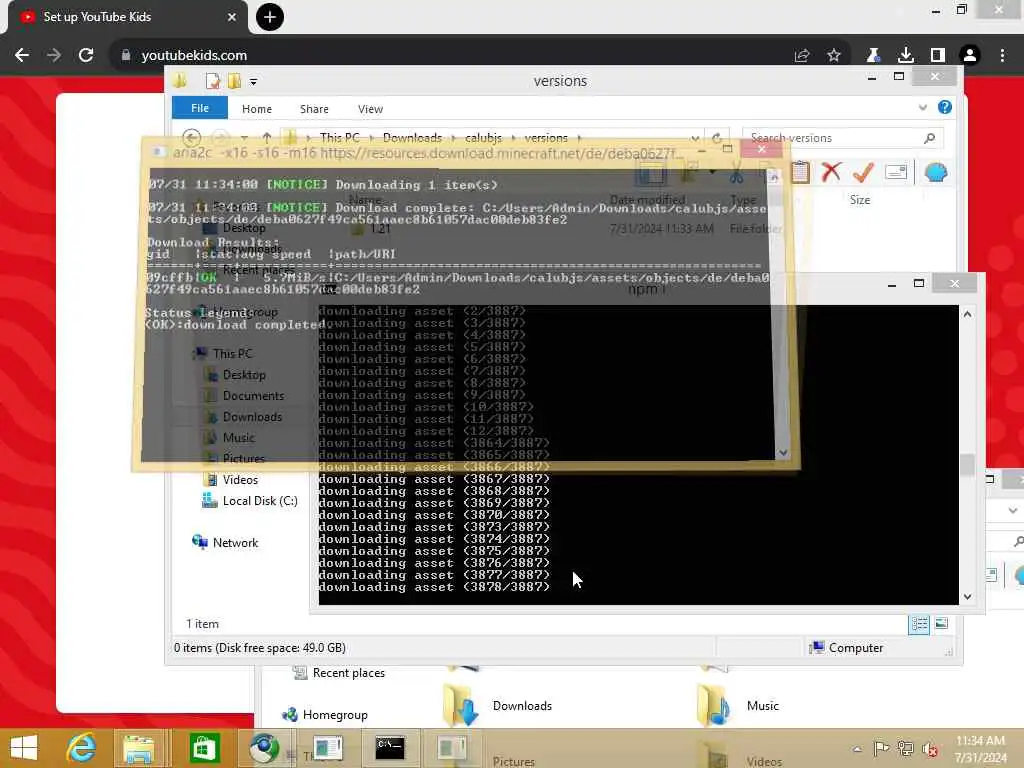Close the Set up YouTube Kids tab

(x=231, y=17)
